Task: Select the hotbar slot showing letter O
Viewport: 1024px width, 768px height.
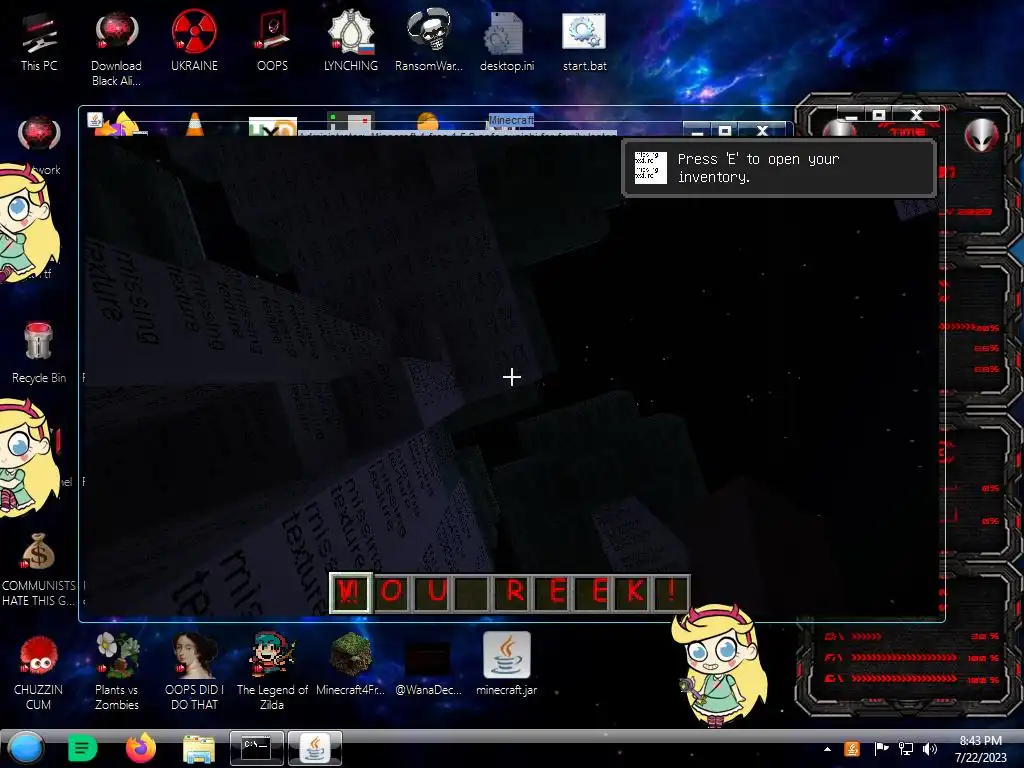Action: pyautogui.click(x=391, y=593)
